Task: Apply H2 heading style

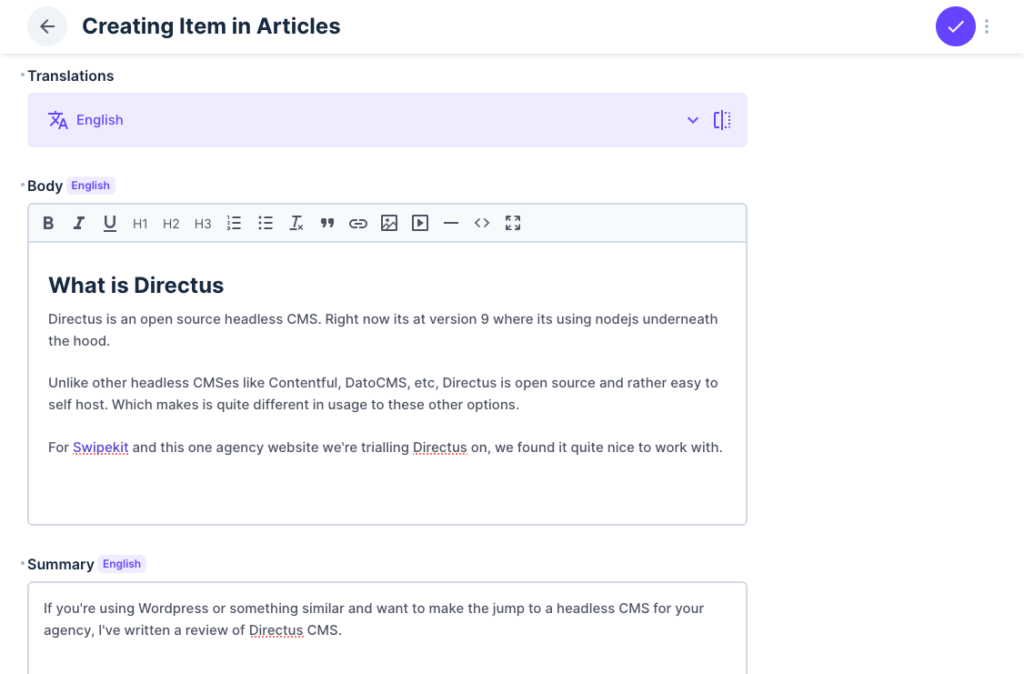Action: [x=171, y=223]
